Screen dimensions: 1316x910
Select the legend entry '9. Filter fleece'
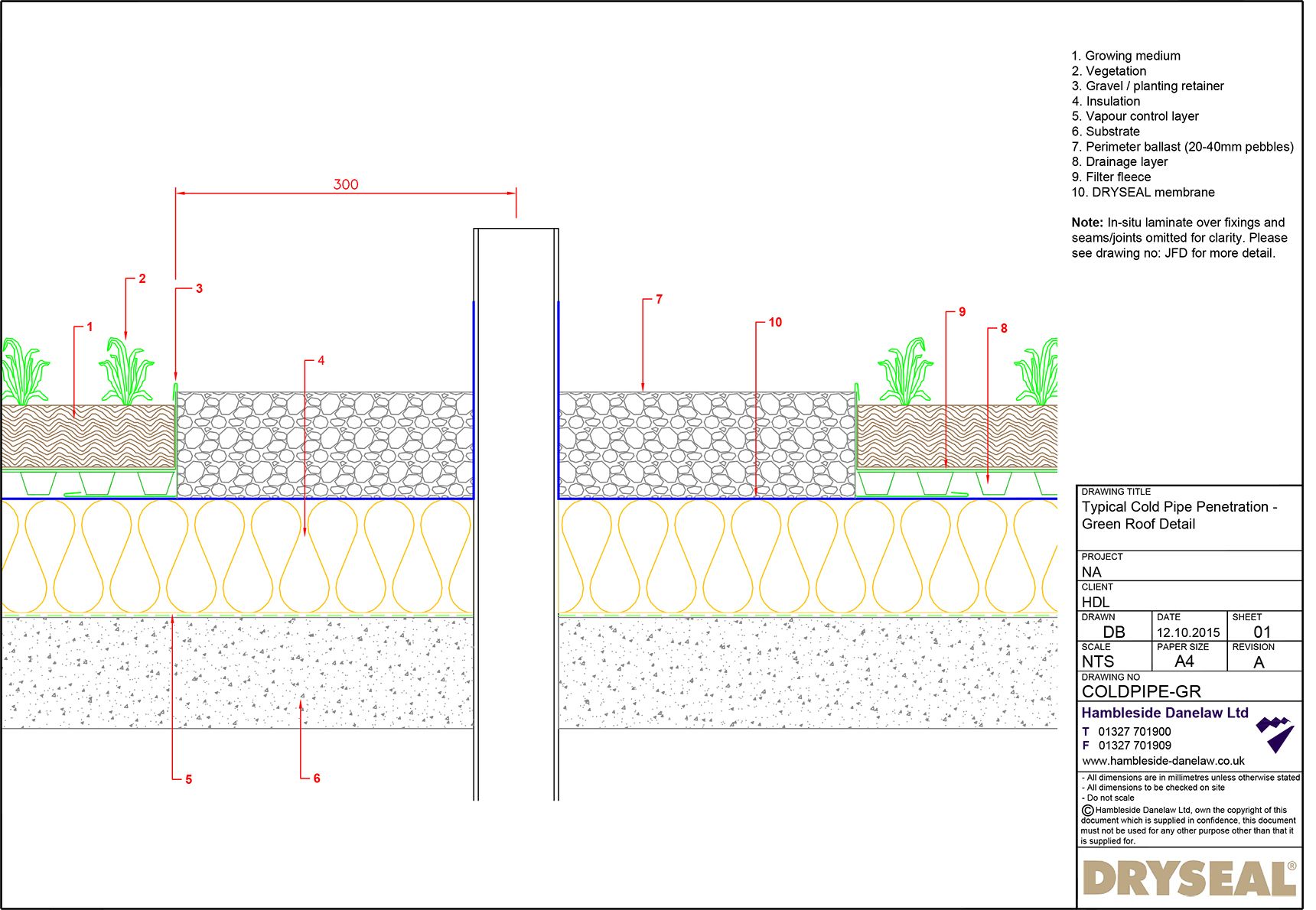click(1111, 177)
